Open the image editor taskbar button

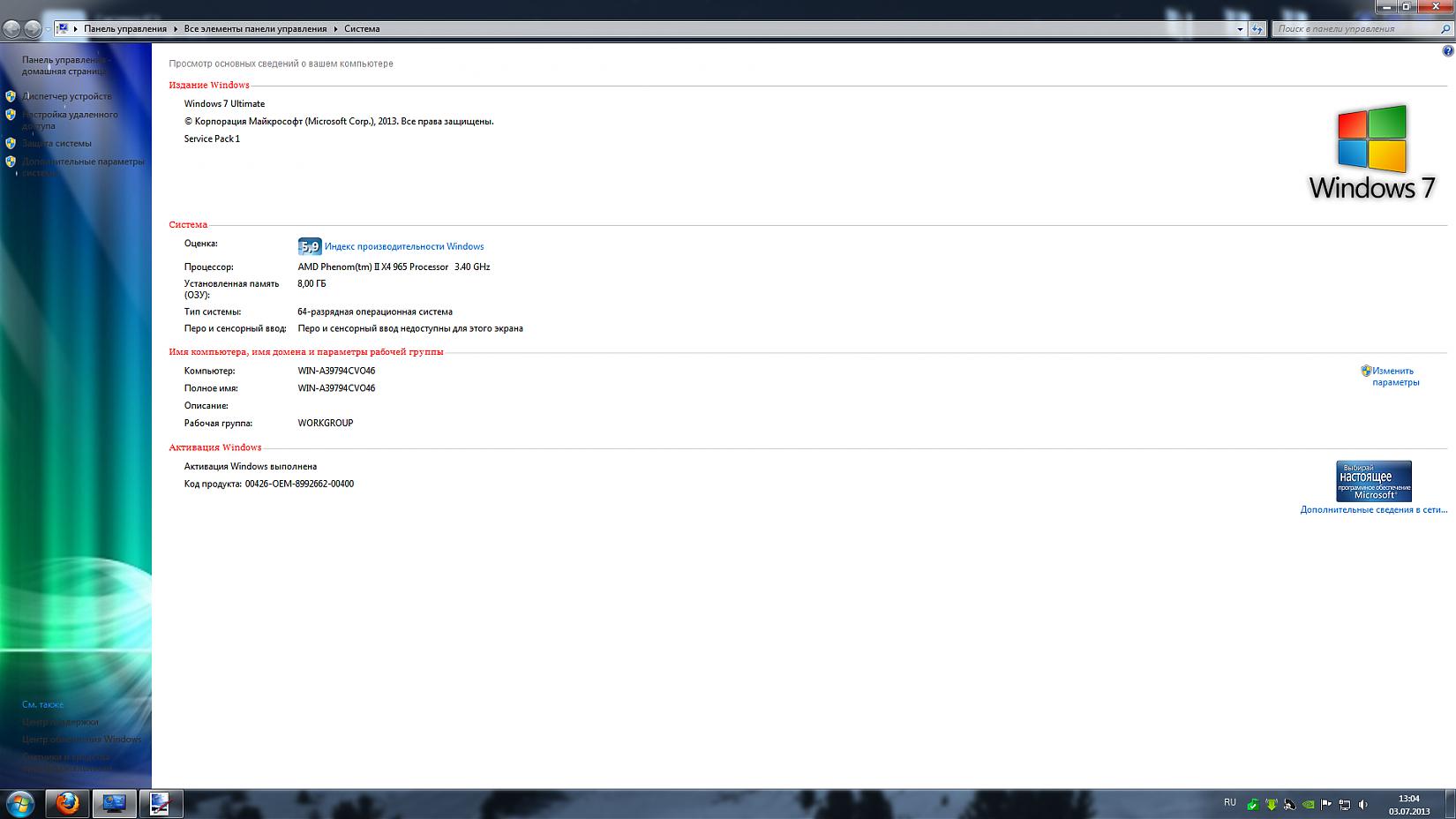[x=160, y=804]
